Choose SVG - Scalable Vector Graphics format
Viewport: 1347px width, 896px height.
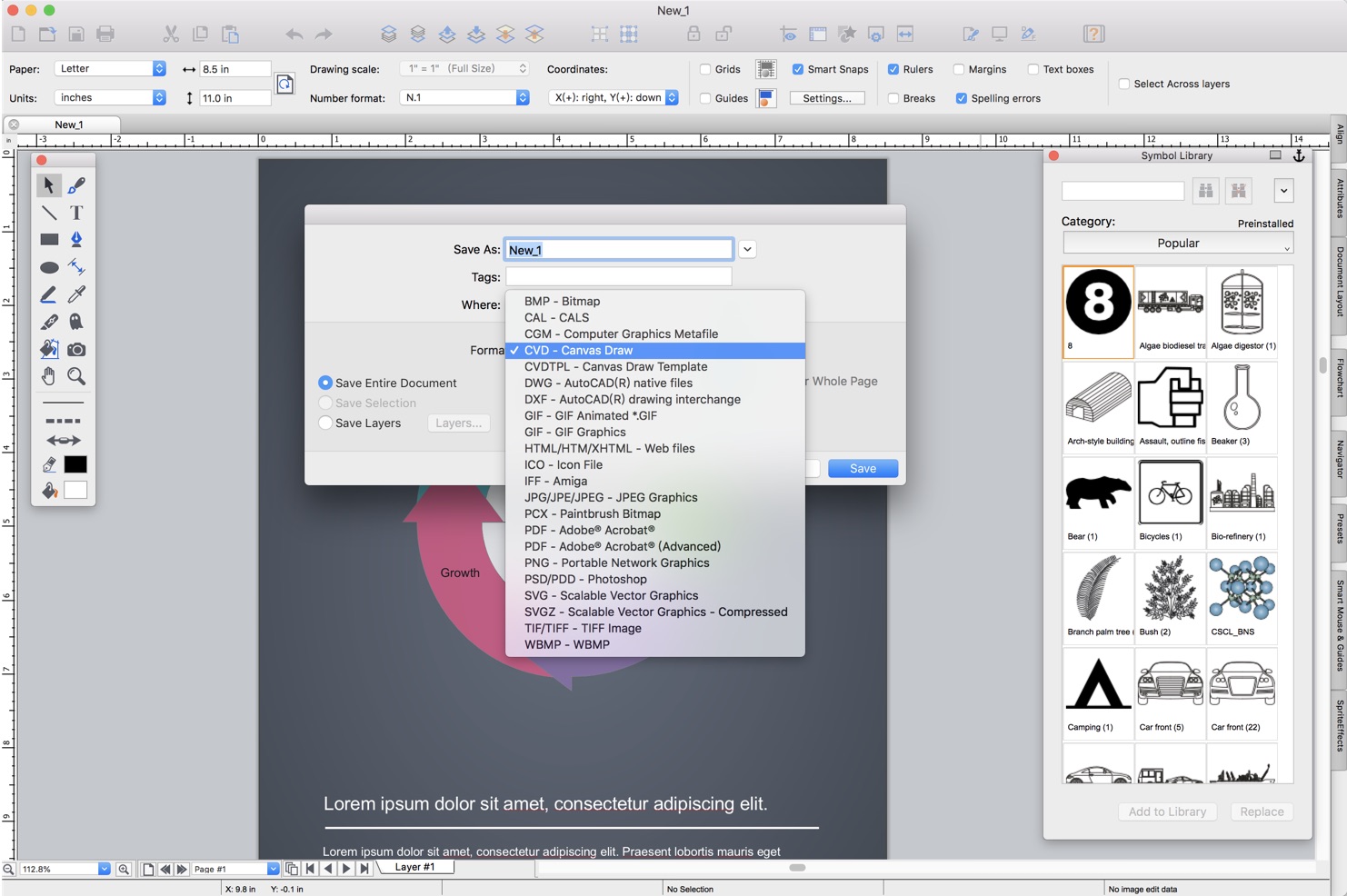pyautogui.click(x=655, y=596)
